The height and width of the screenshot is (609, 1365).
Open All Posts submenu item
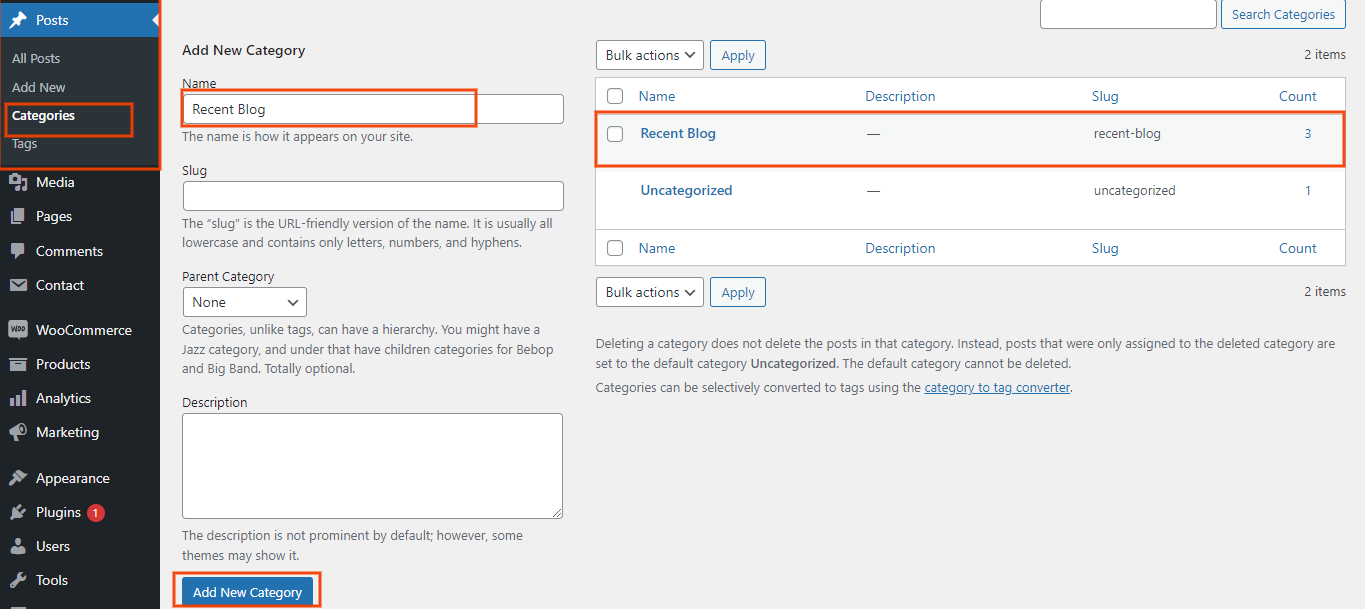(36, 59)
